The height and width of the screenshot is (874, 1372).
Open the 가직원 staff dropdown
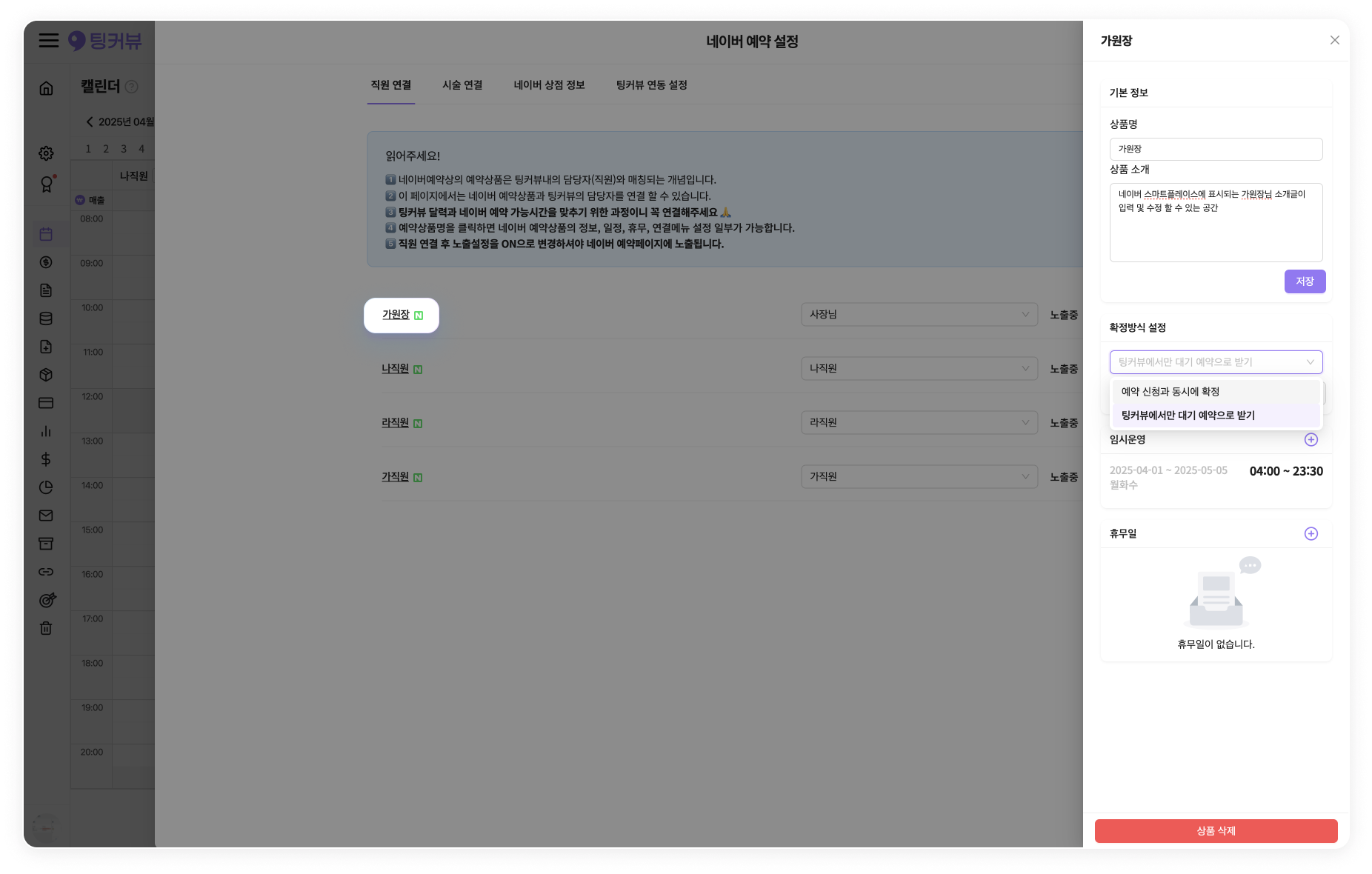click(x=919, y=476)
